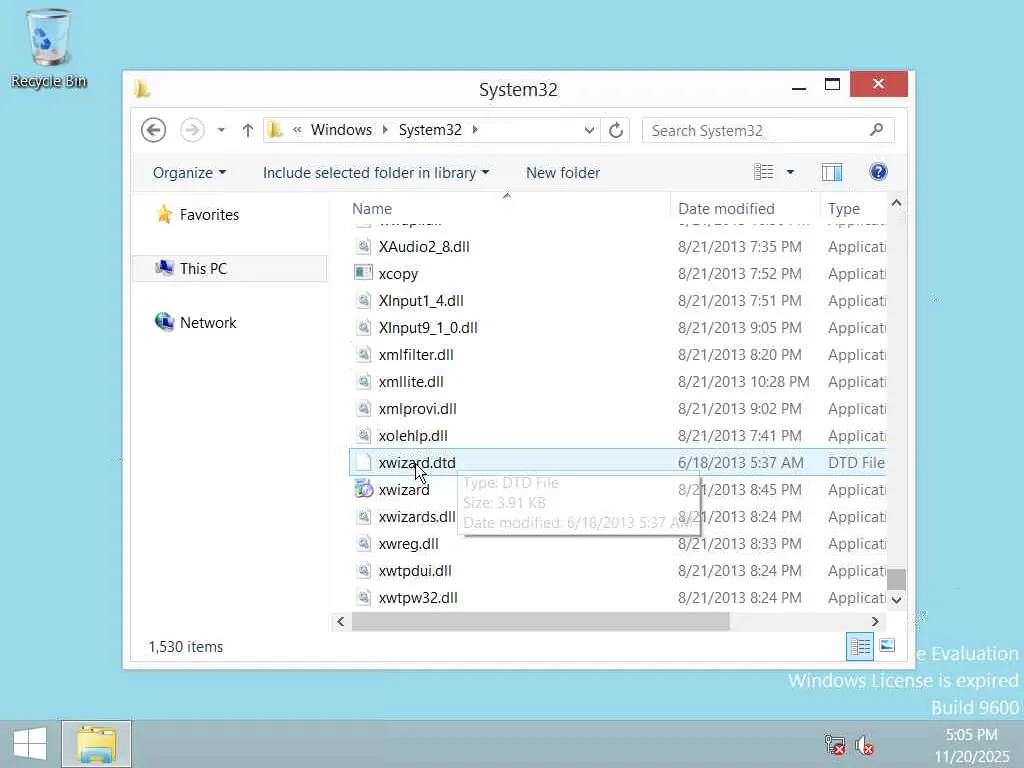Switch to Details view in status bar
The image size is (1024, 768).
click(x=860, y=647)
